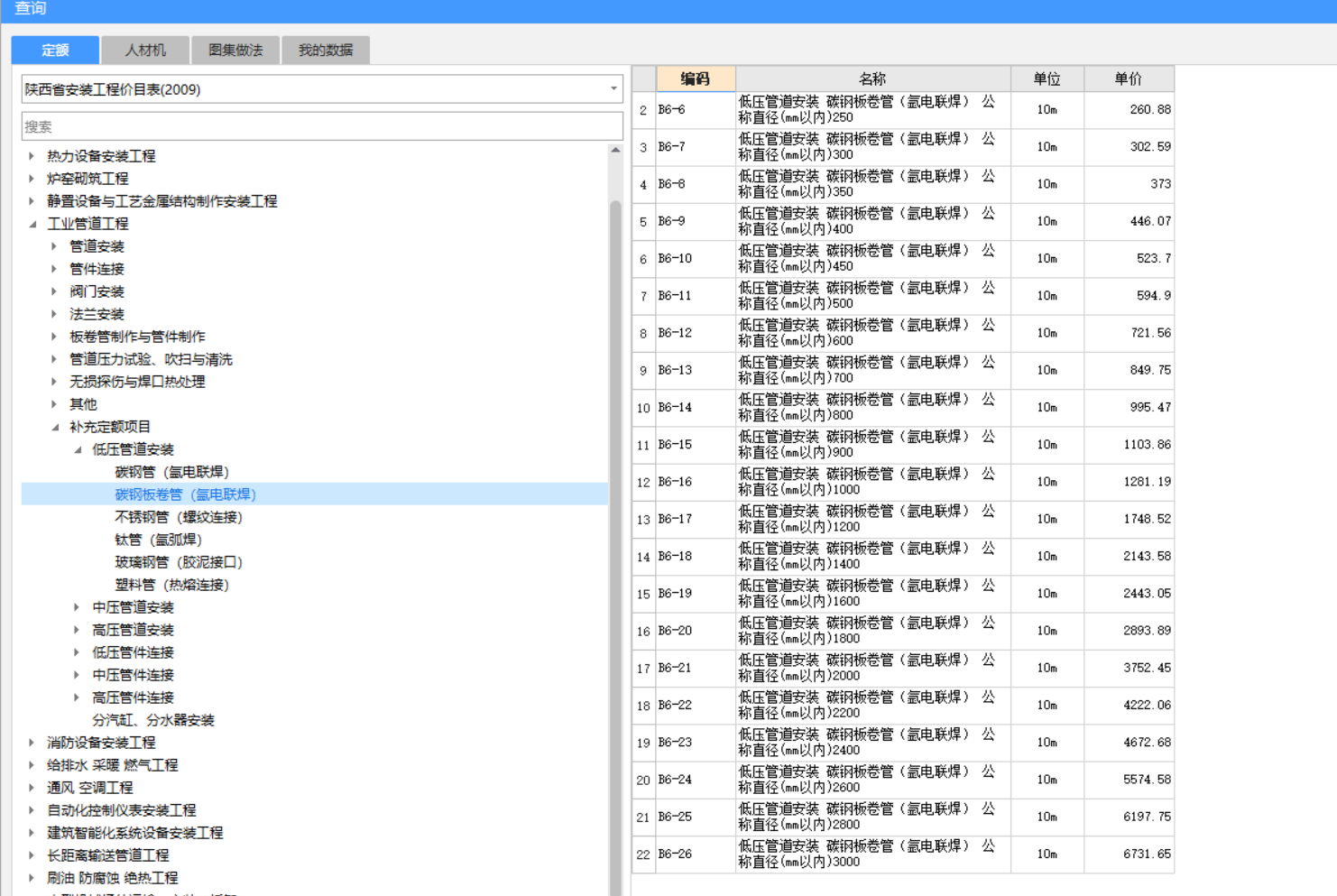This screenshot has width=1337, height=896.
Task: Select 板卷管制作与管件制作 in tree
Action: [137, 337]
